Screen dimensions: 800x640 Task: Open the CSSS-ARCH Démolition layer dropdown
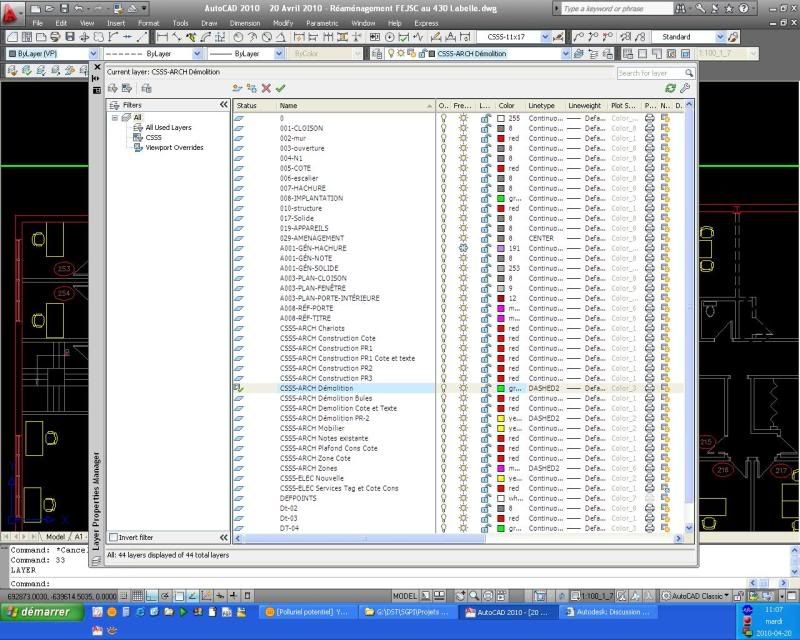click(x=566, y=54)
